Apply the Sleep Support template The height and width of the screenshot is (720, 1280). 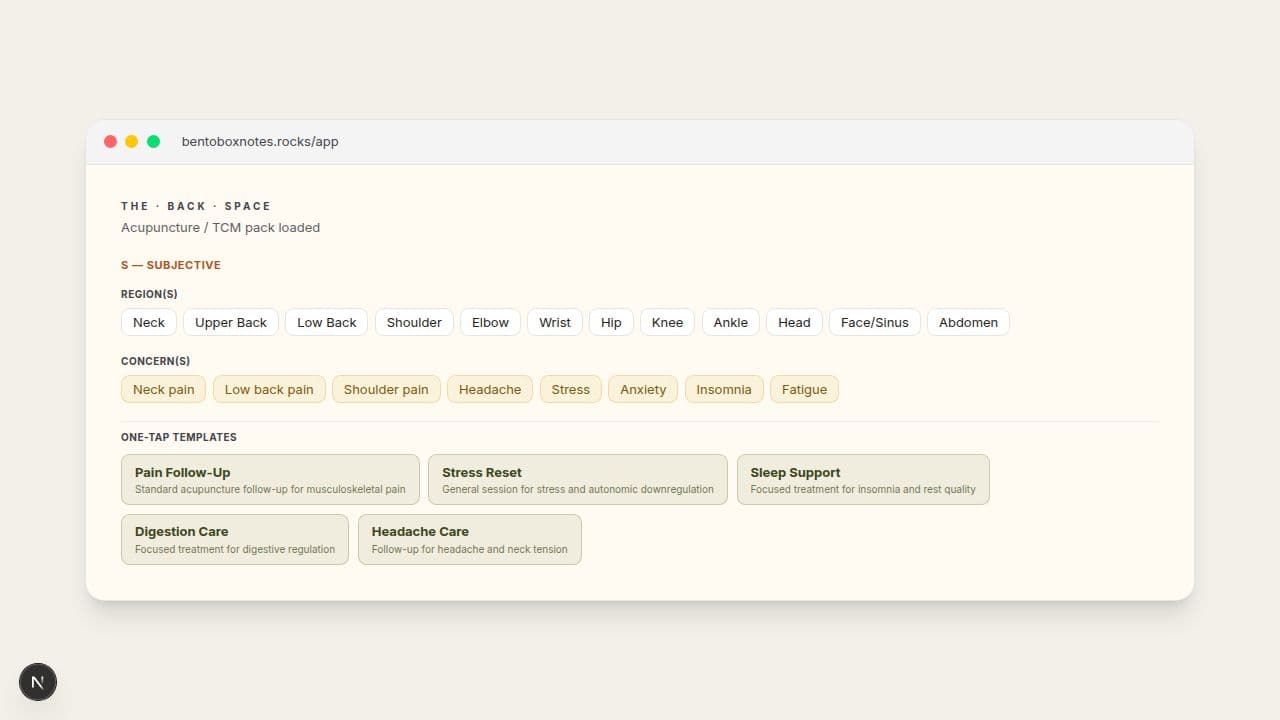(x=863, y=480)
